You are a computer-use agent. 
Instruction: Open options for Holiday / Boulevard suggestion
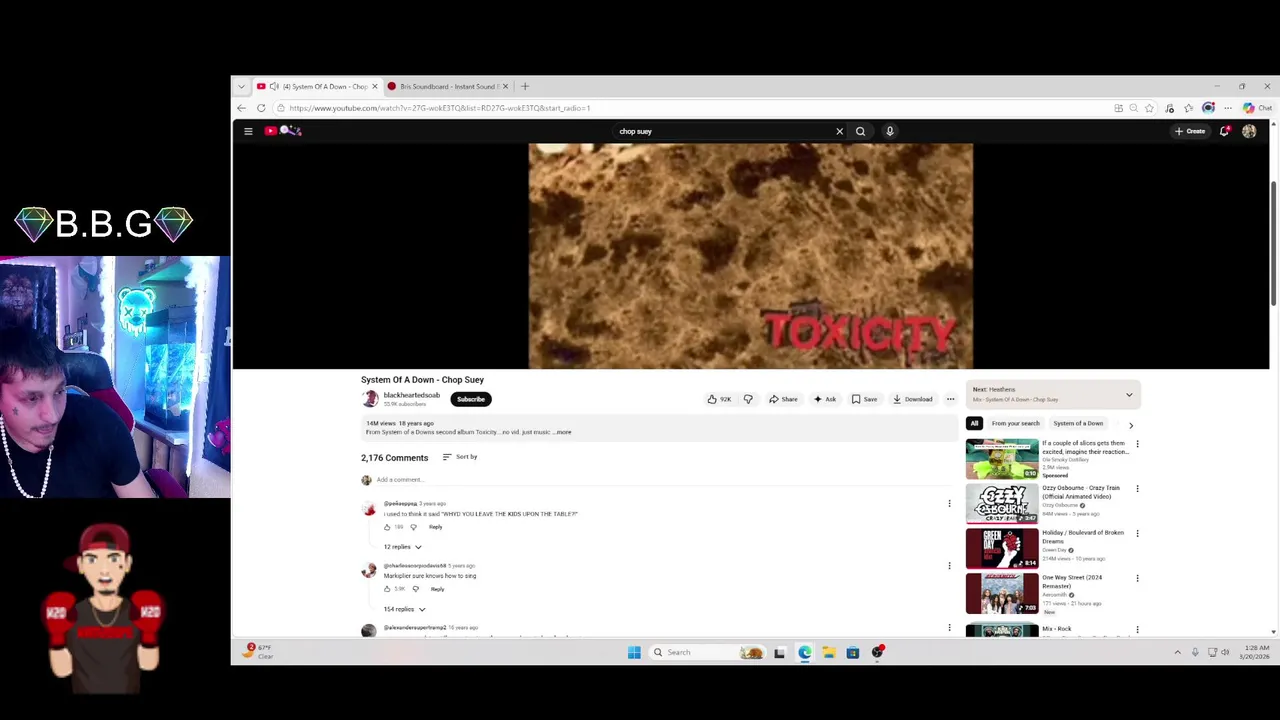(1137, 534)
